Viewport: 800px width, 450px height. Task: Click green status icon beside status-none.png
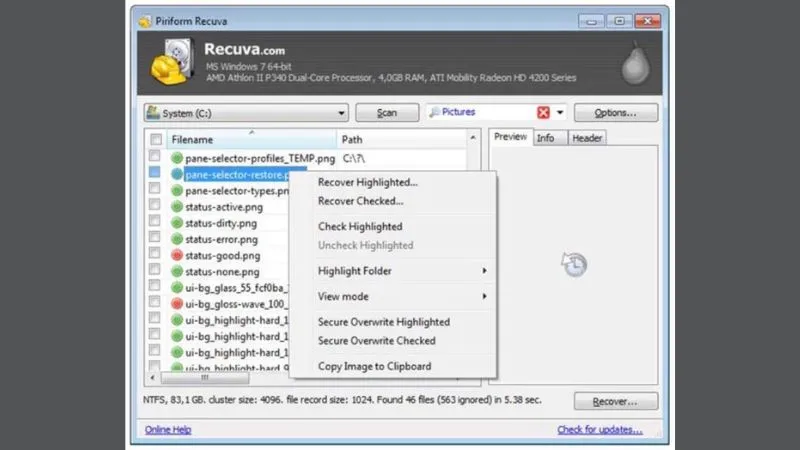(x=177, y=271)
